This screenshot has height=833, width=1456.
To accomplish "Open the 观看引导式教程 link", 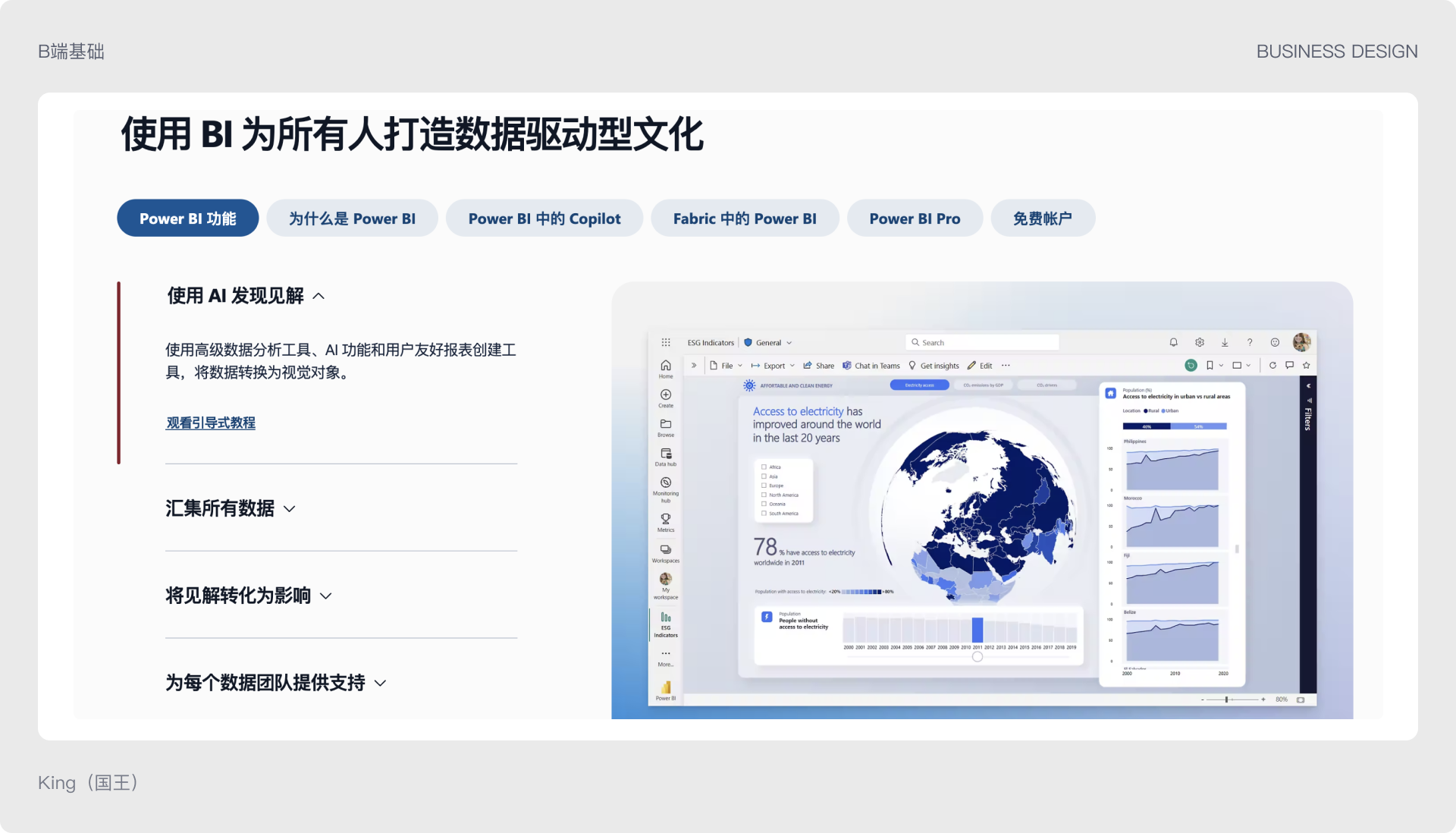I will [x=211, y=423].
